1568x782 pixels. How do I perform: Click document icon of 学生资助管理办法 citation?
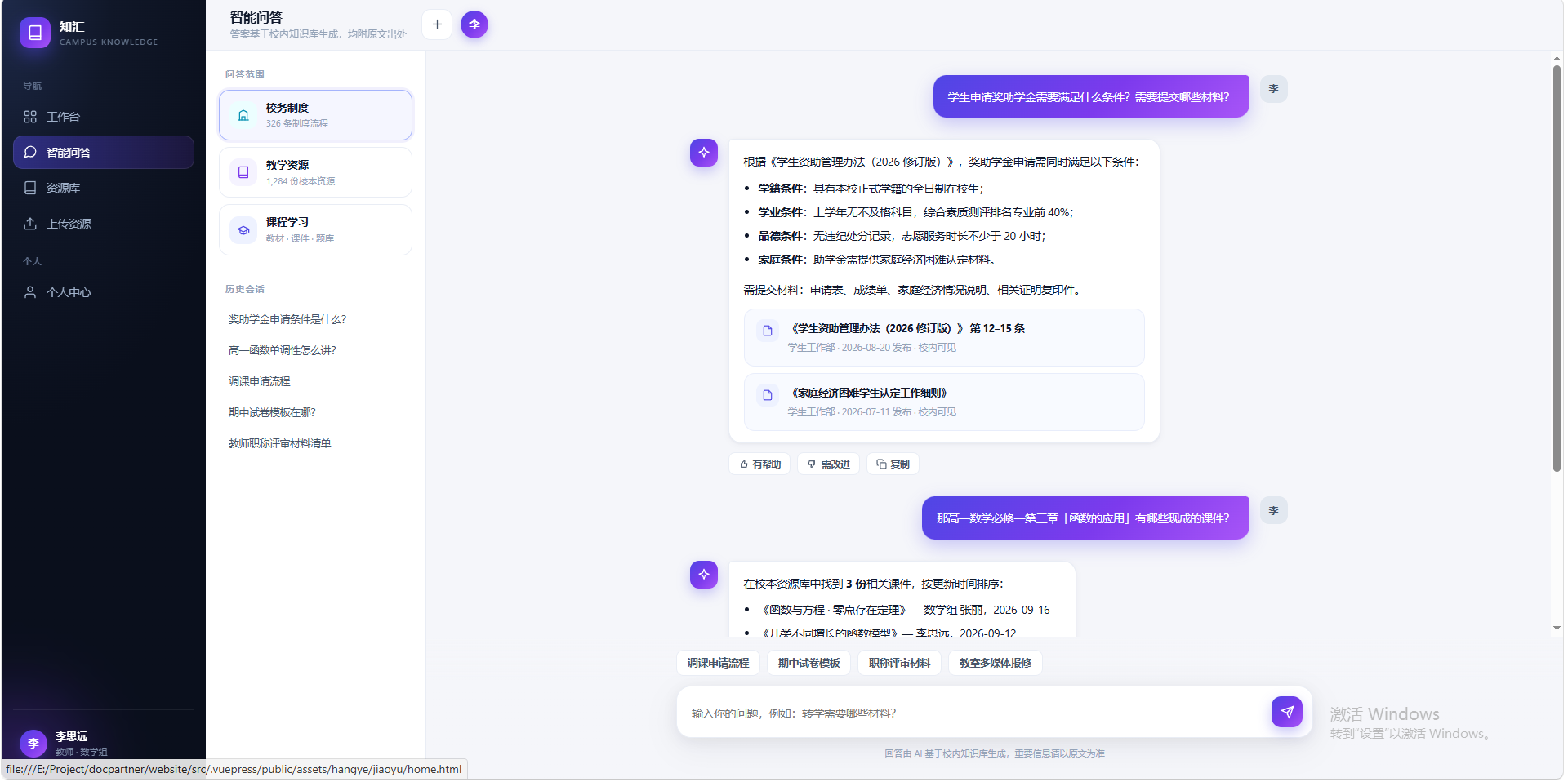767,331
